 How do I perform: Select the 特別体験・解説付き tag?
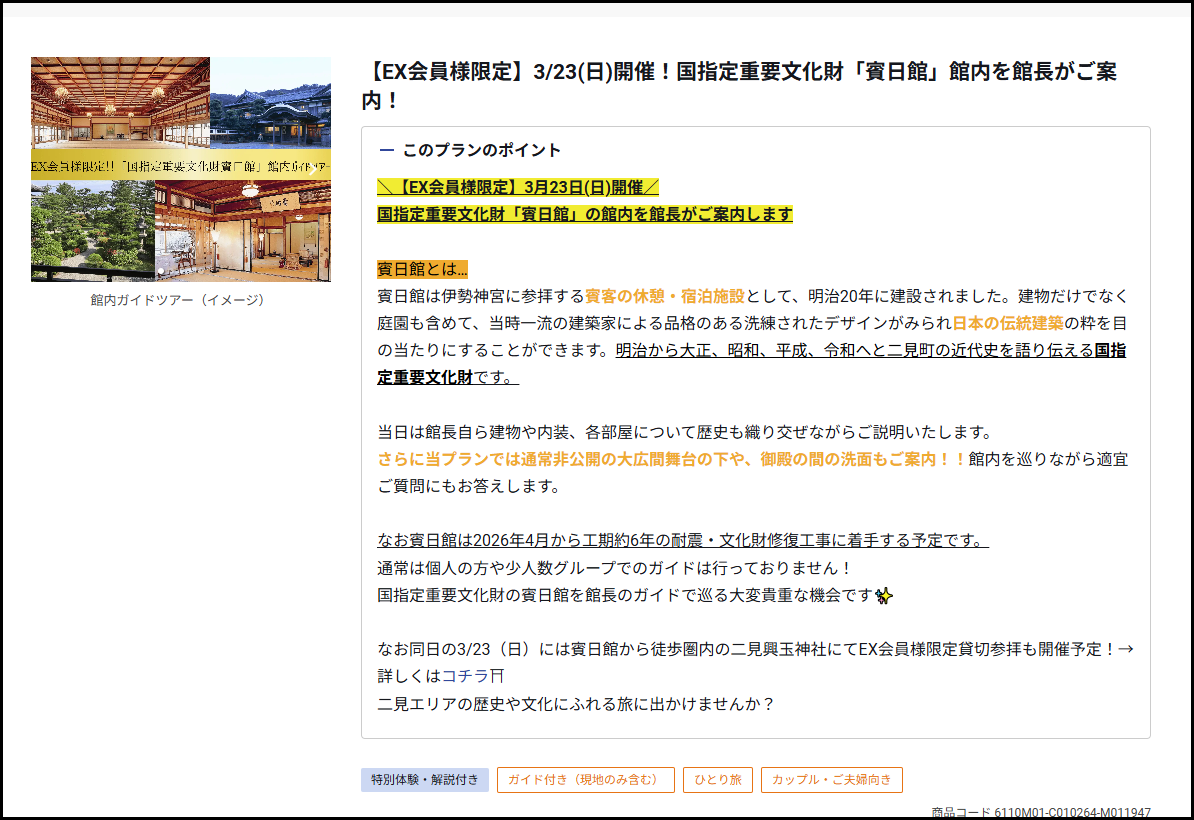pyautogui.click(x=425, y=780)
